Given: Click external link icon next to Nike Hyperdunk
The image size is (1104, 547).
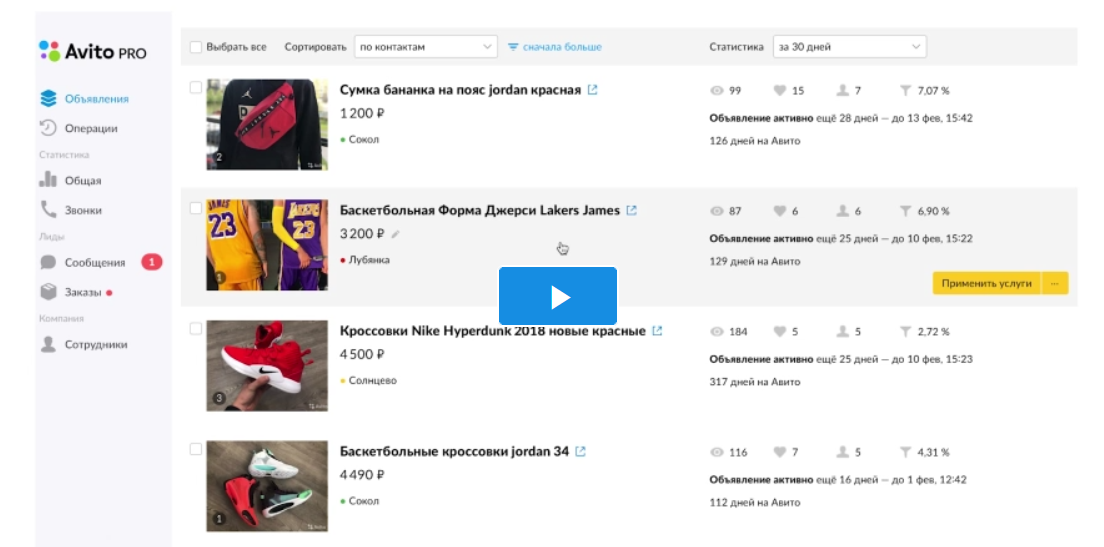Looking at the screenshot, I should (x=657, y=331).
